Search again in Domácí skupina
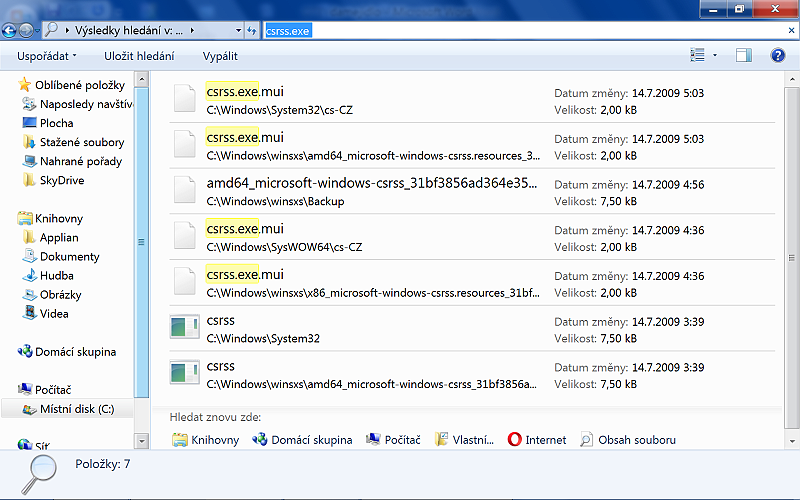The width and height of the screenshot is (800, 500). (302, 440)
